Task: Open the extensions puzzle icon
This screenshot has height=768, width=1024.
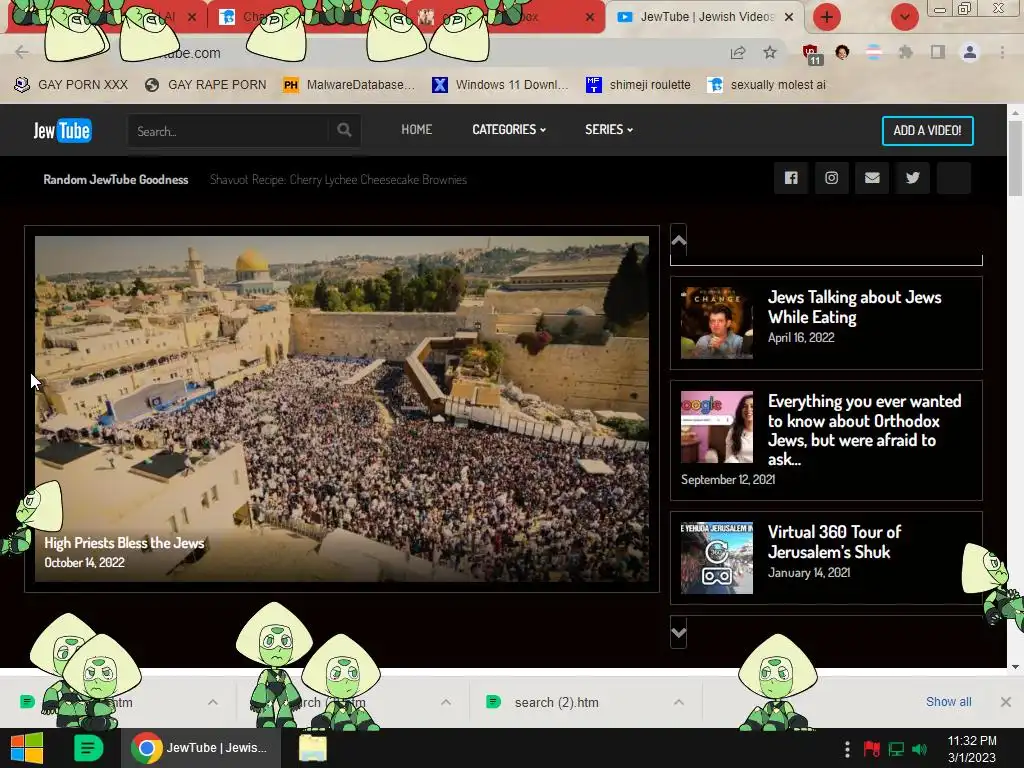Action: point(905,52)
